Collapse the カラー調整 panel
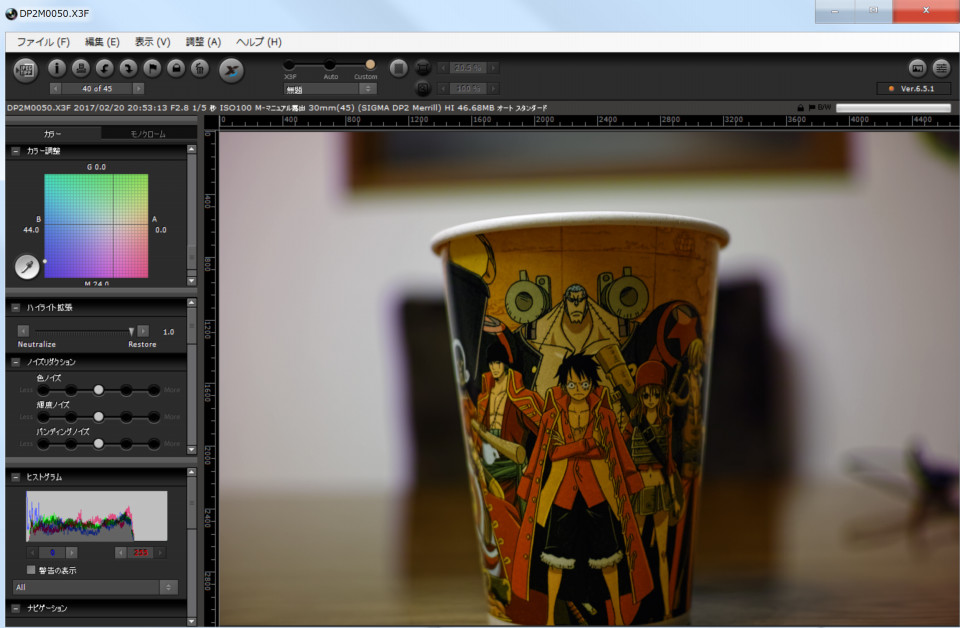 pyautogui.click(x=16, y=151)
